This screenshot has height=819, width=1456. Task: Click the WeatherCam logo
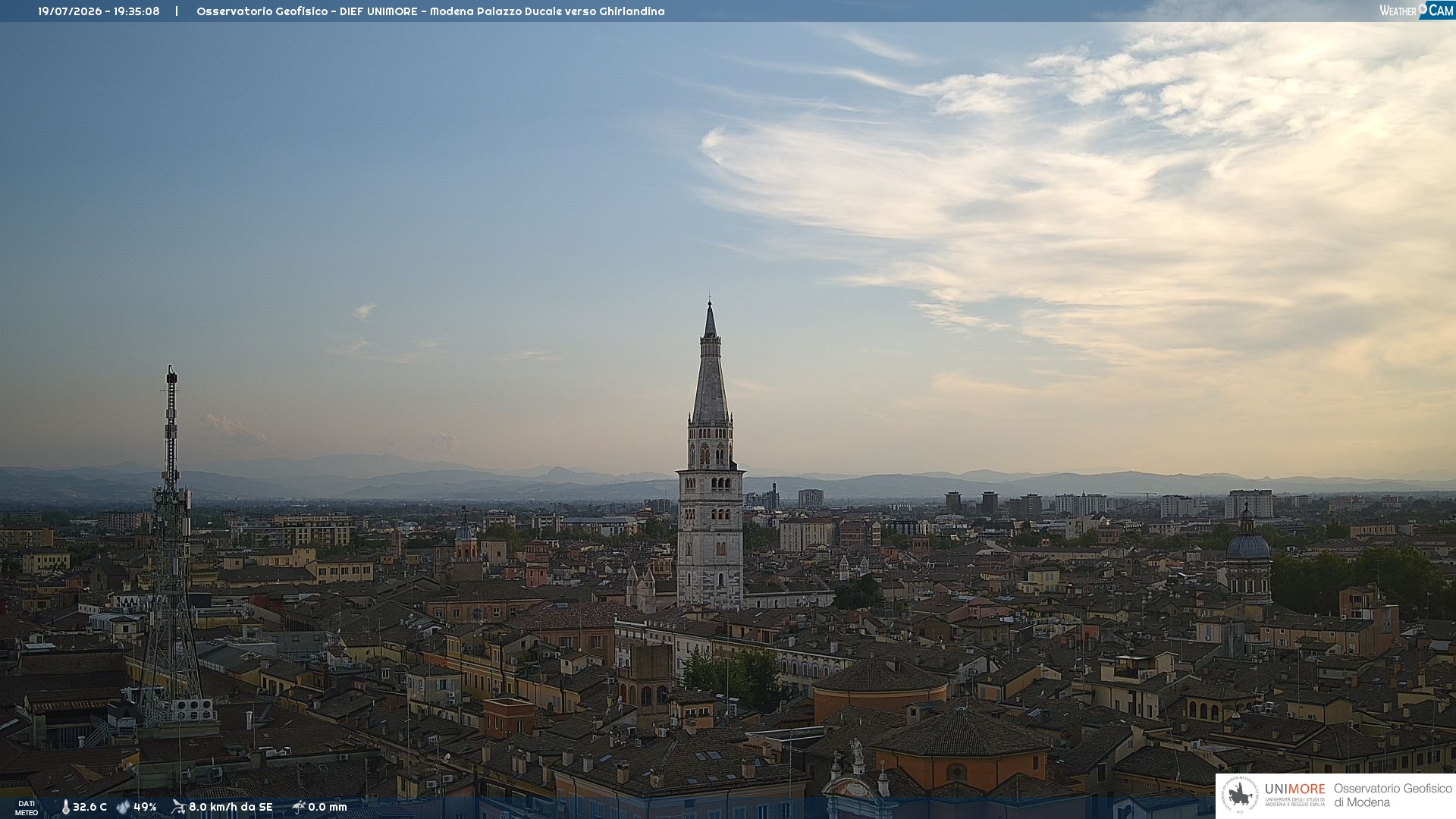pos(1417,11)
